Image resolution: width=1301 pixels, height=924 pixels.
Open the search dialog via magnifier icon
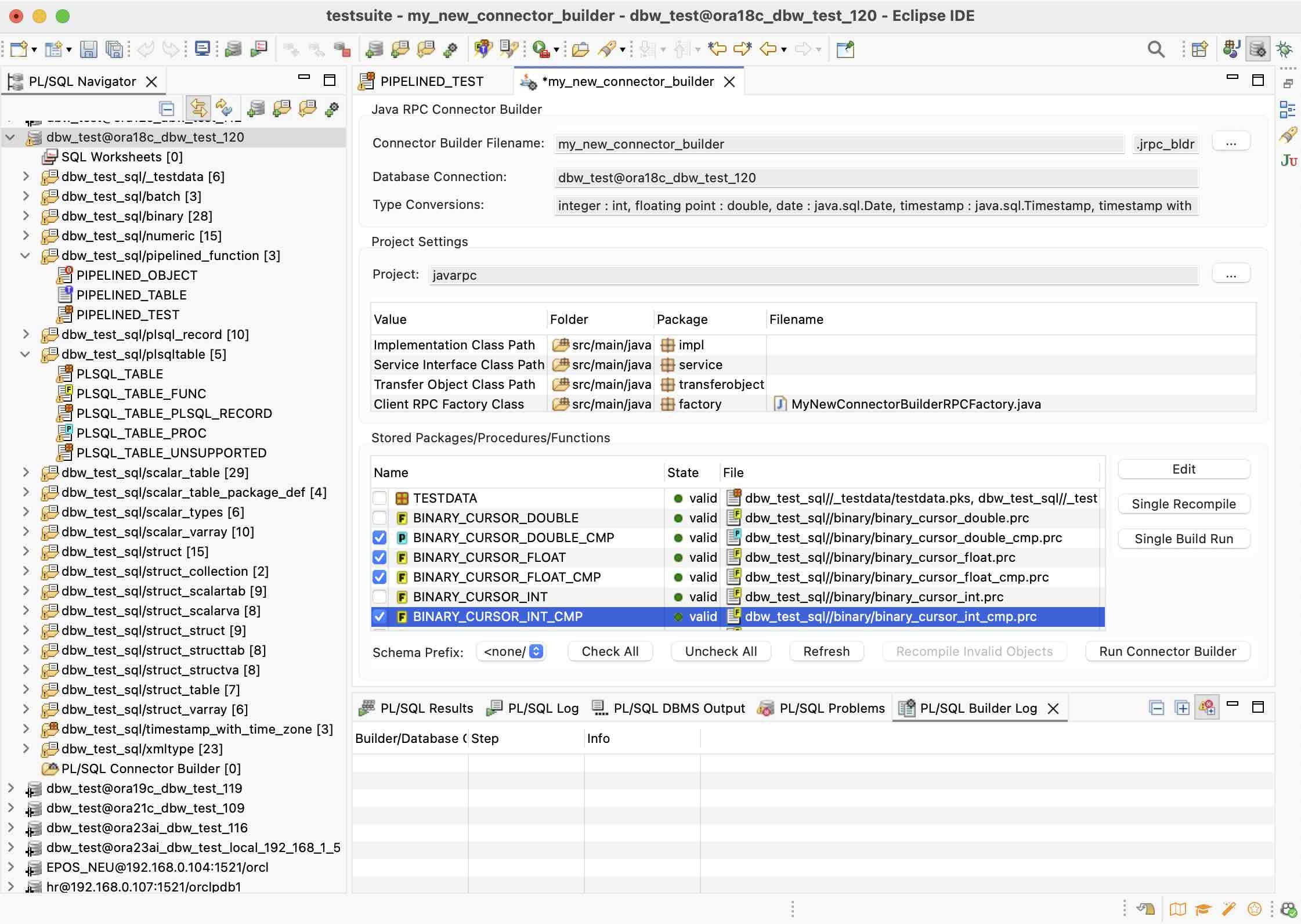[1156, 49]
